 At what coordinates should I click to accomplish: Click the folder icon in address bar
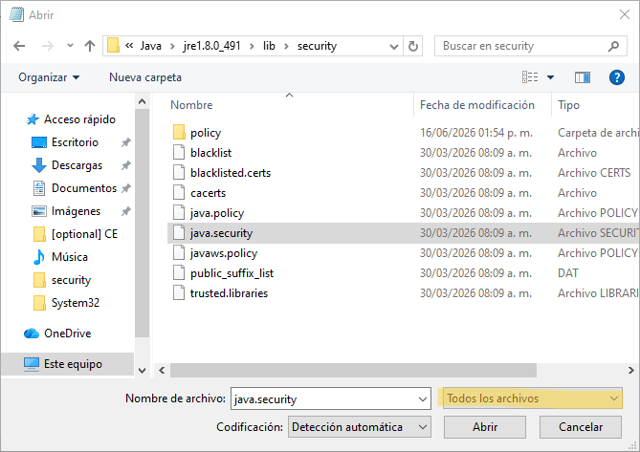coord(113,45)
